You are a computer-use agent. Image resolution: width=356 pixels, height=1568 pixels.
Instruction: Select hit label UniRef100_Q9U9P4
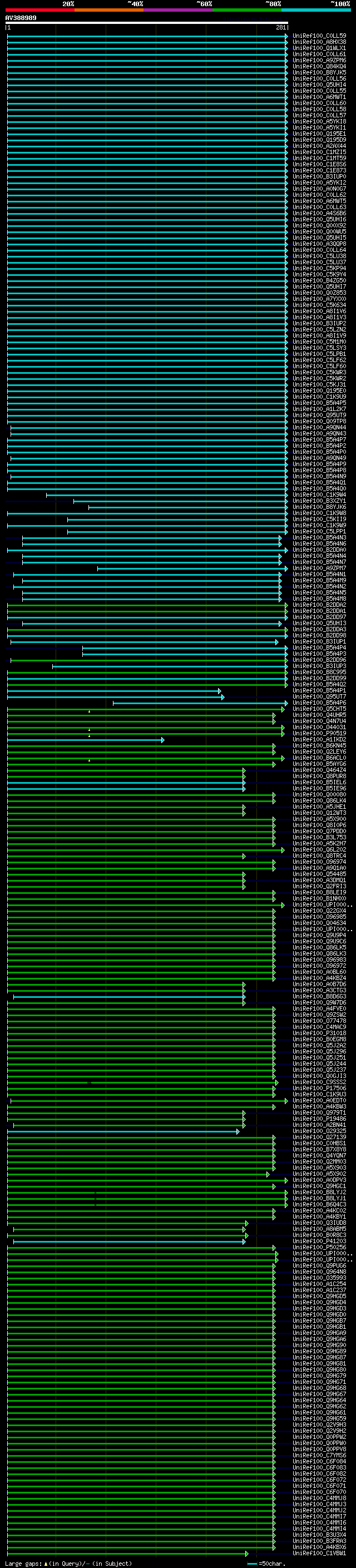coord(319,936)
